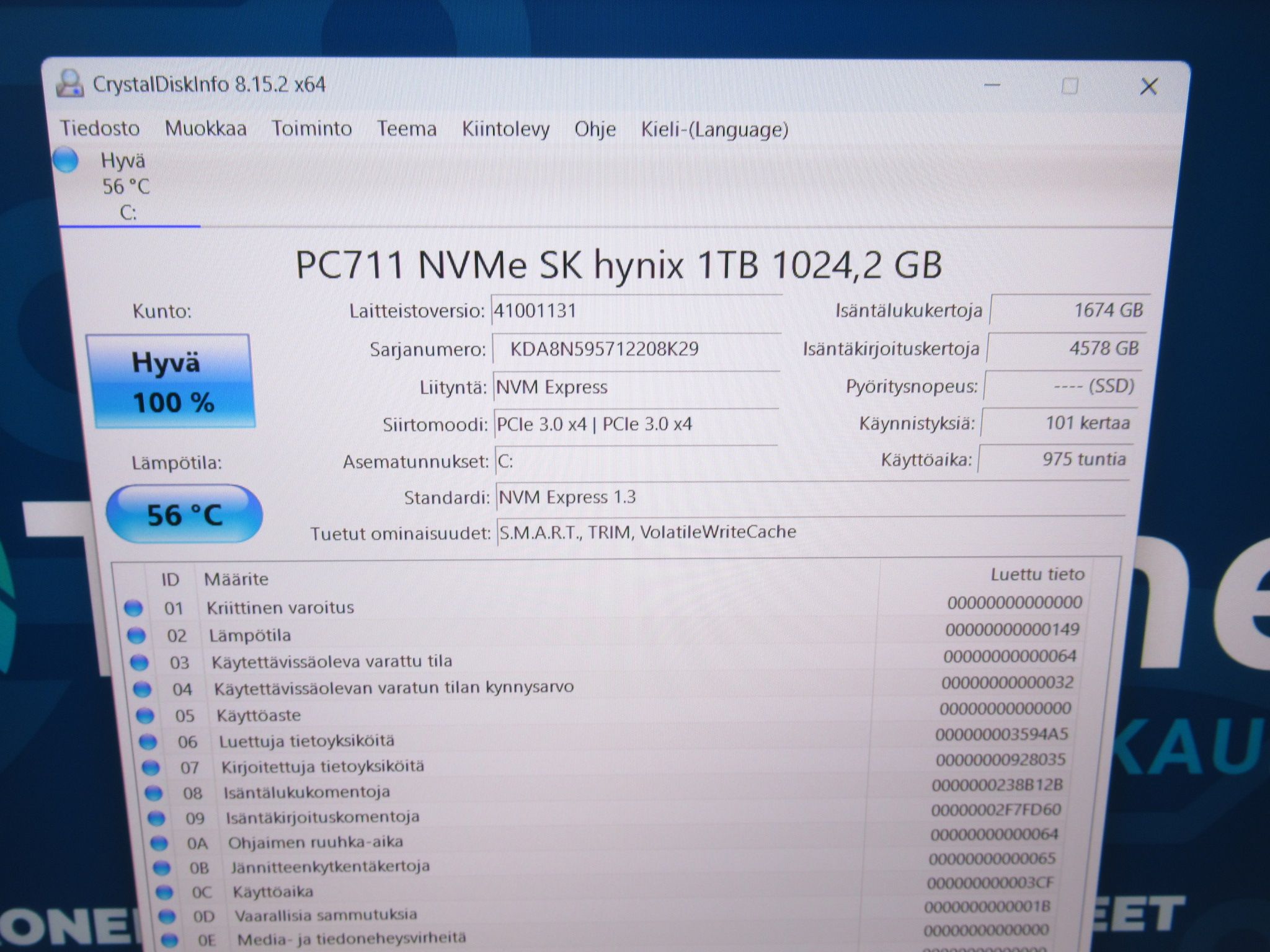Open the Muokkaa menu
This screenshot has height=952, width=1270.
click(x=206, y=128)
